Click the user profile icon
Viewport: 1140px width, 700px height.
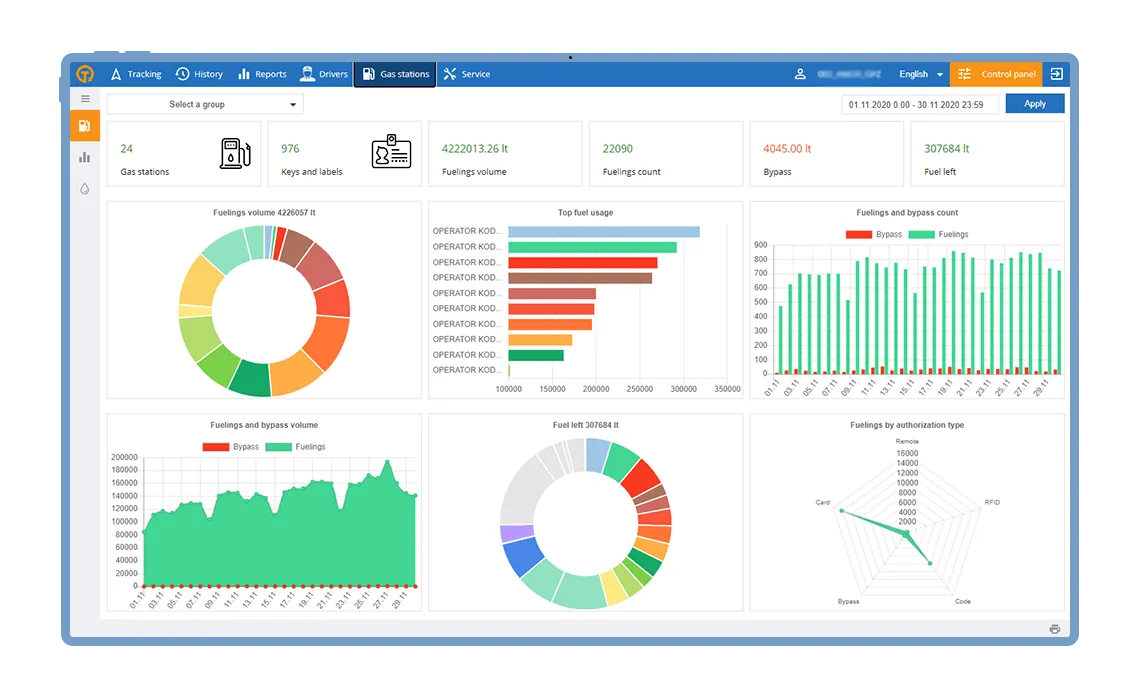[x=800, y=74]
